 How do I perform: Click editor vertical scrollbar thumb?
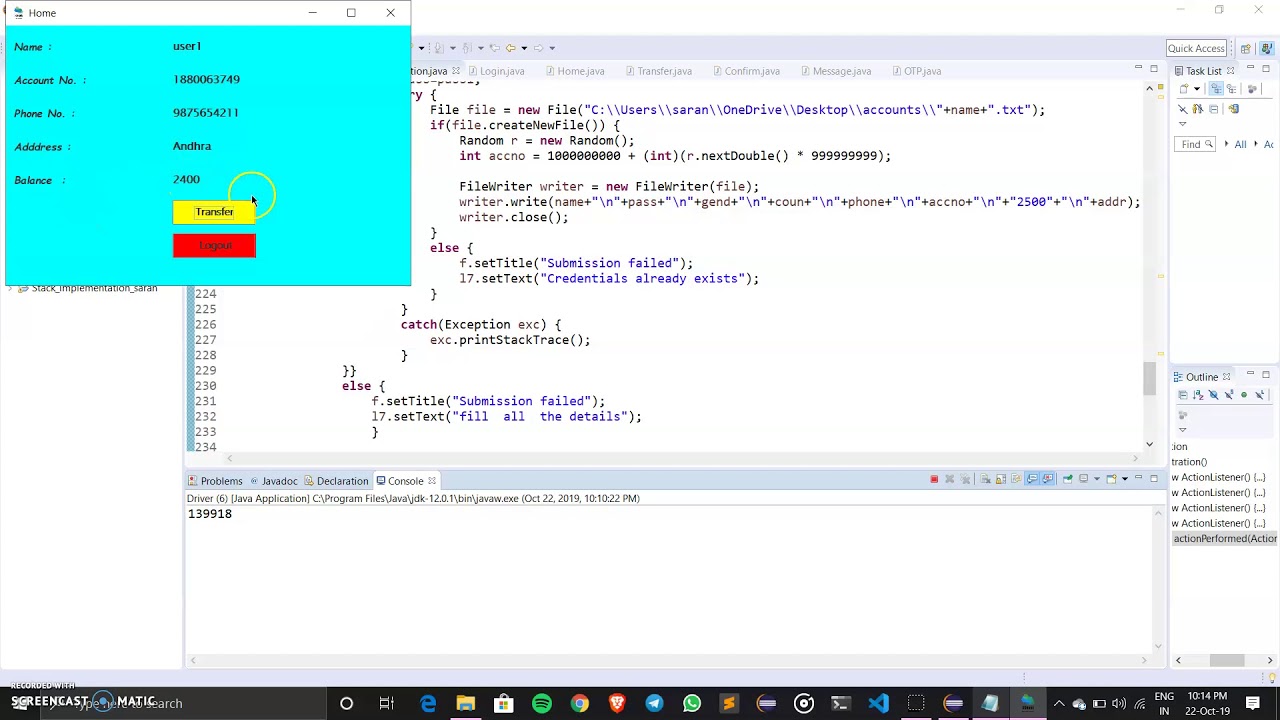point(1149,379)
